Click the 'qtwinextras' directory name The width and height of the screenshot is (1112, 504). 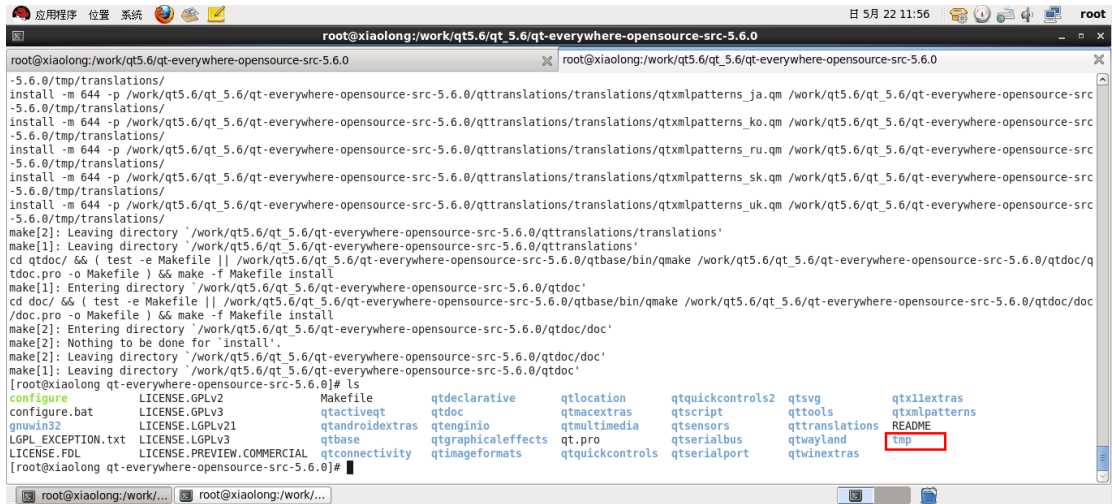(823, 454)
